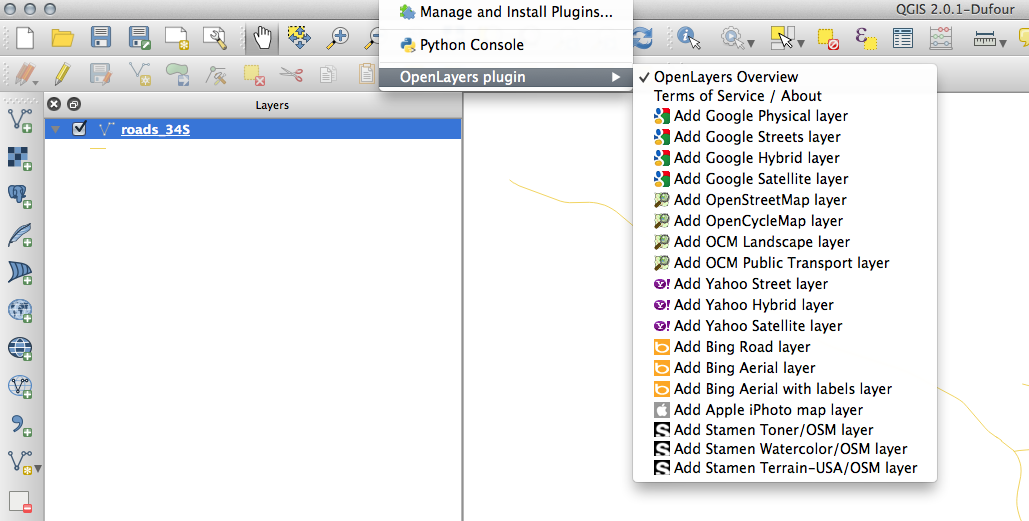The height and width of the screenshot is (521, 1029).
Task: Toggle the OpenLayers Overview checked item
Action: 726,77
